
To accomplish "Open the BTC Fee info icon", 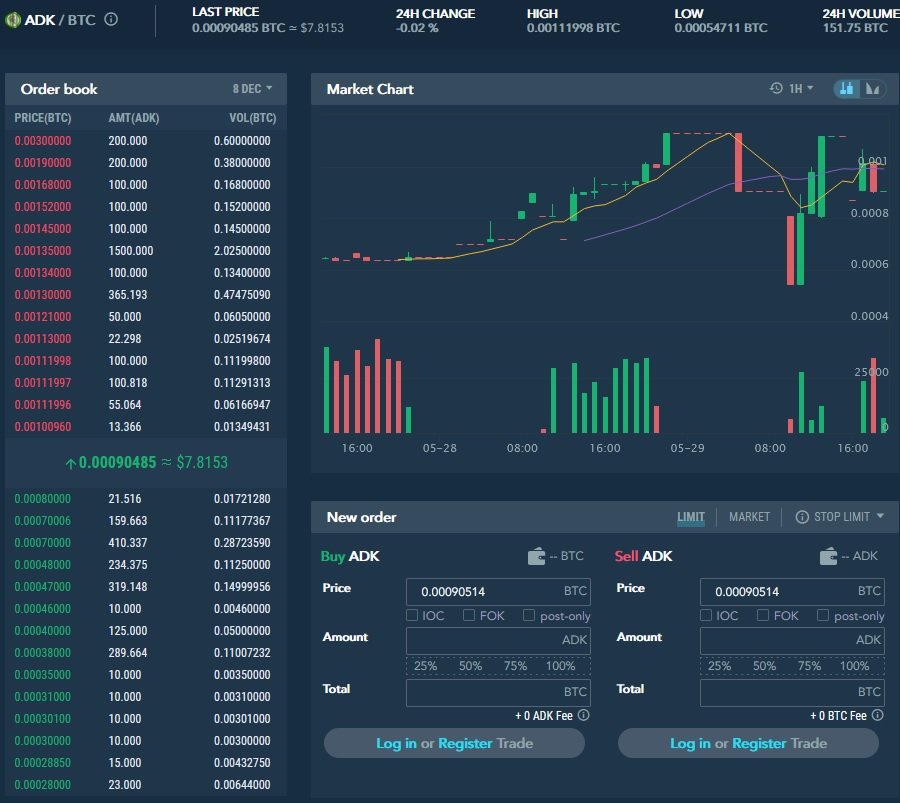I will (878, 715).
